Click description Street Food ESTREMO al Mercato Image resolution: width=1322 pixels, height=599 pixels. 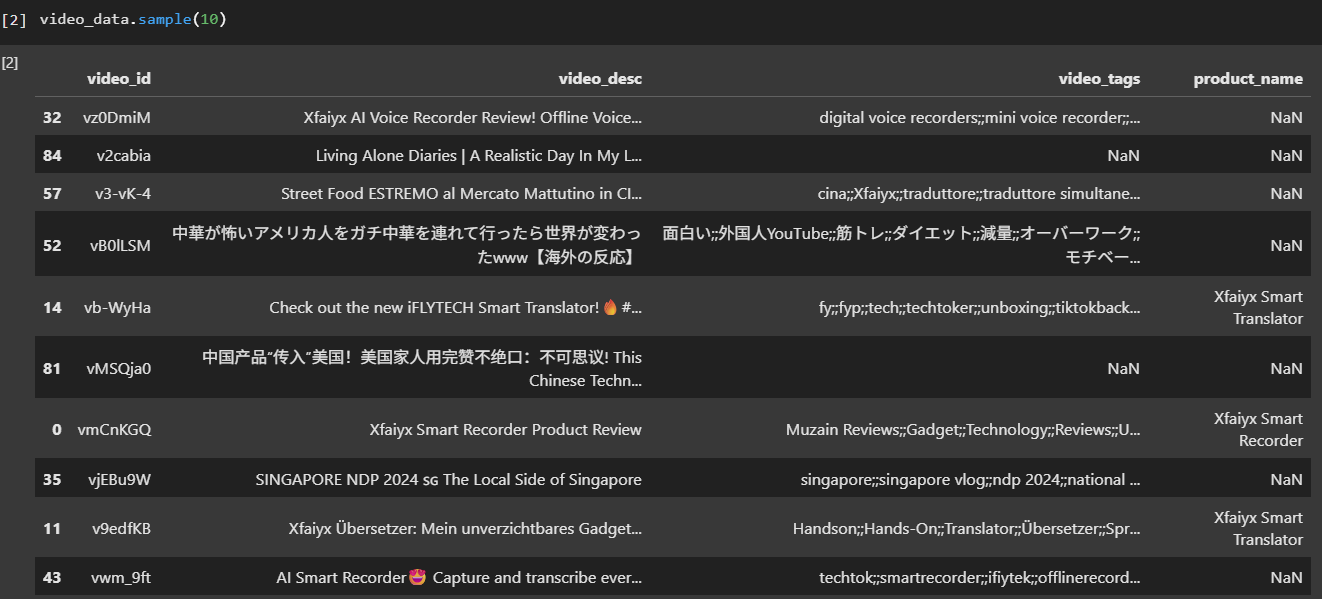(462, 194)
